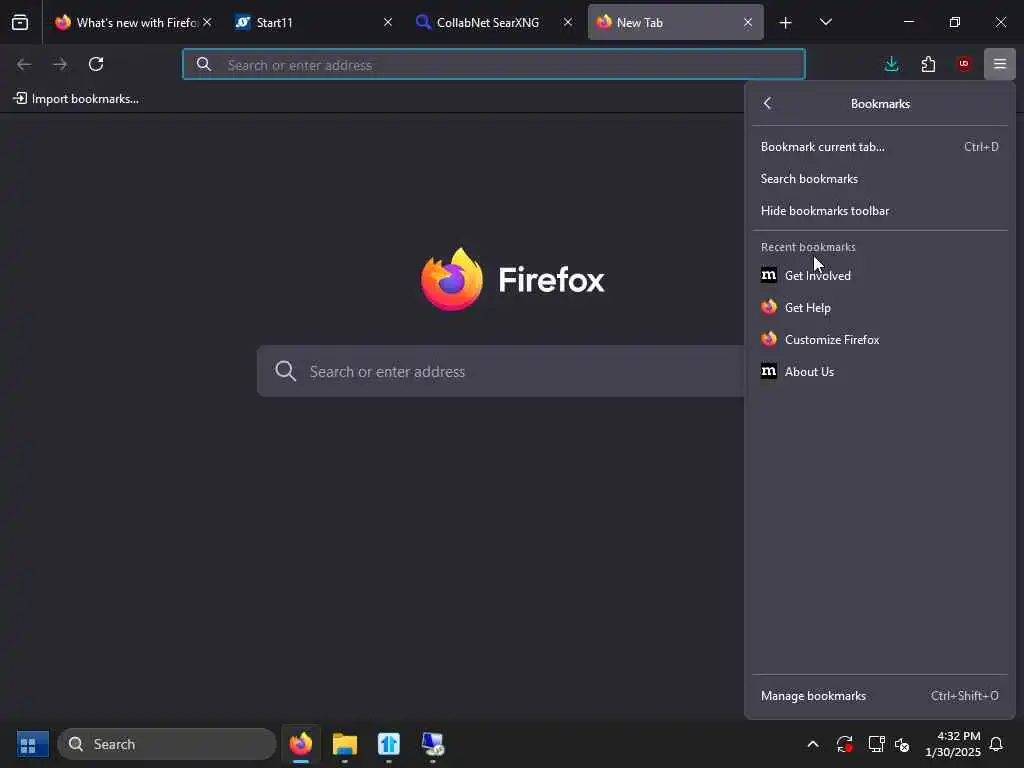Open the Get Involved bookmark

point(880,276)
